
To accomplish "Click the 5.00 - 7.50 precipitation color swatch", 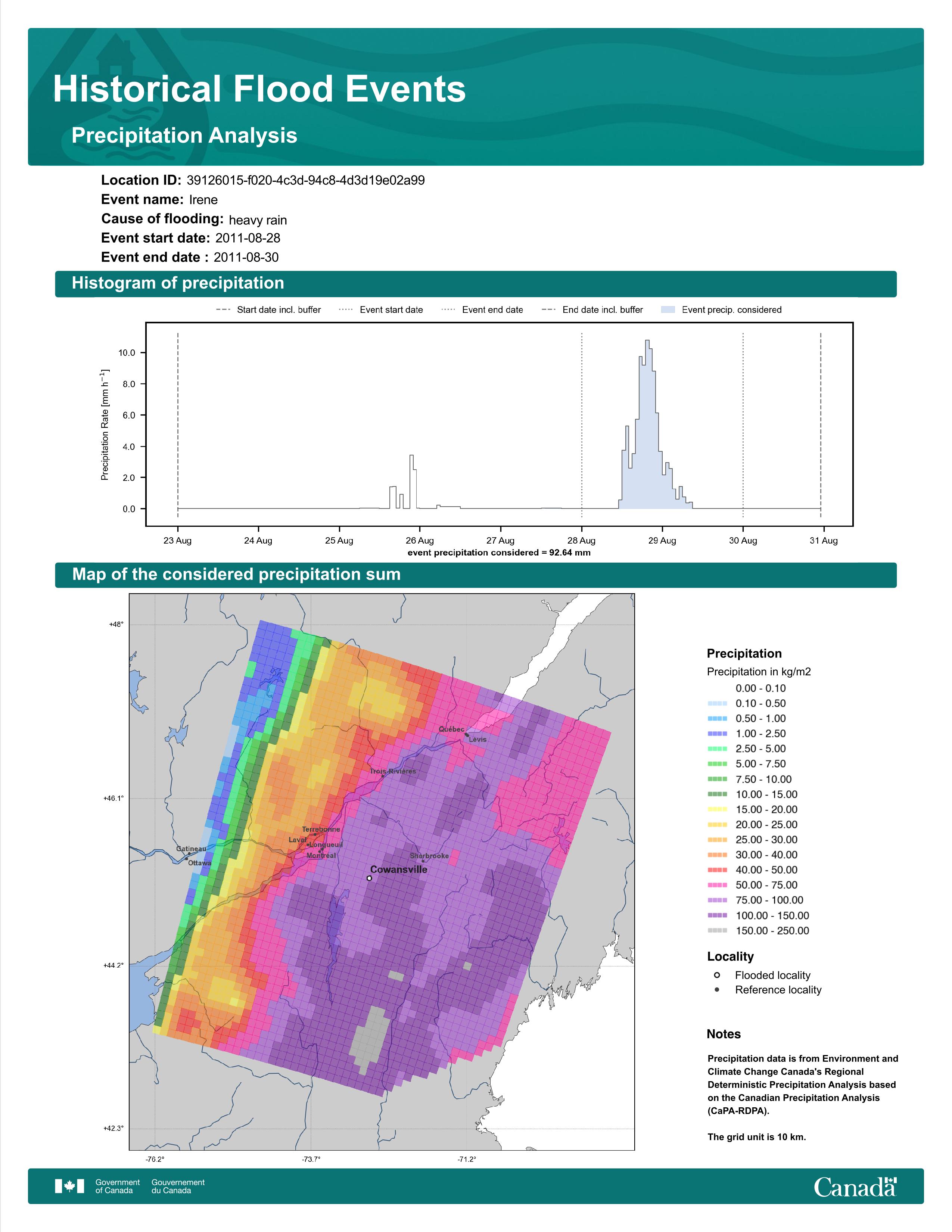I will click(718, 764).
